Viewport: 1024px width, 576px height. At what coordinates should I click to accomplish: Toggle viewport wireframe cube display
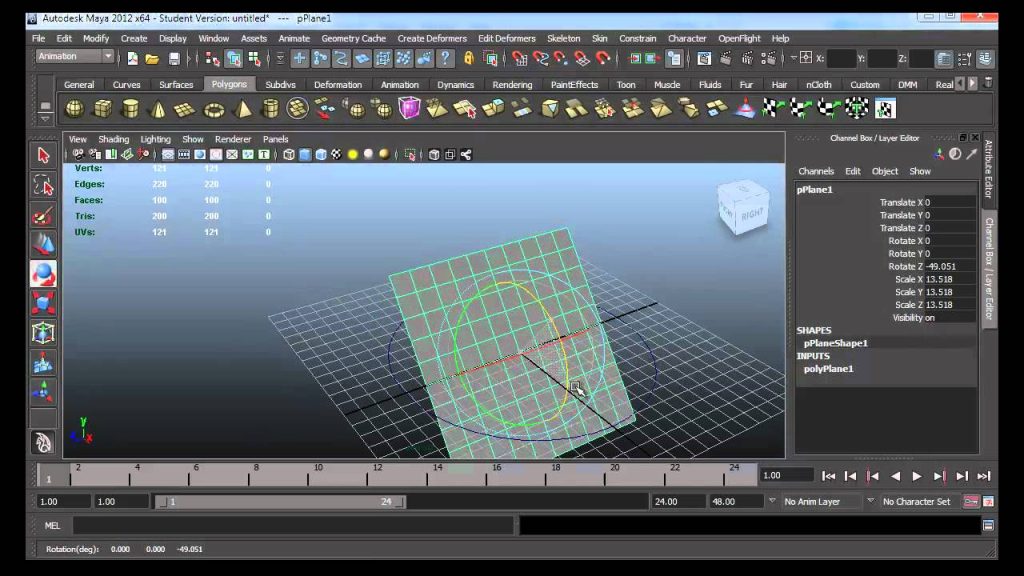[x=289, y=155]
